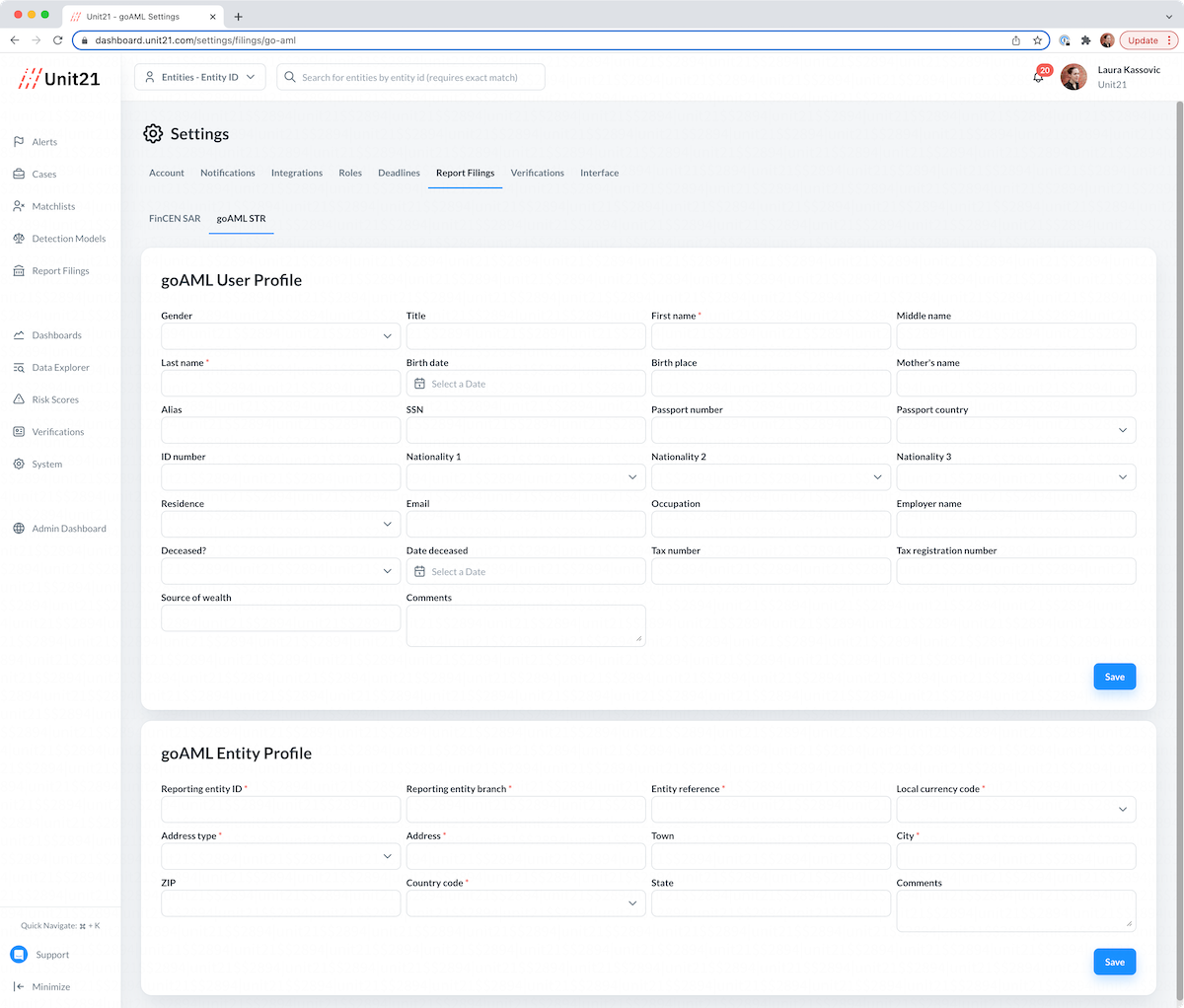1184x1008 pixels.
Task: Reload the page in the browser
Action: pyautogui.click(x=57, y=40)
